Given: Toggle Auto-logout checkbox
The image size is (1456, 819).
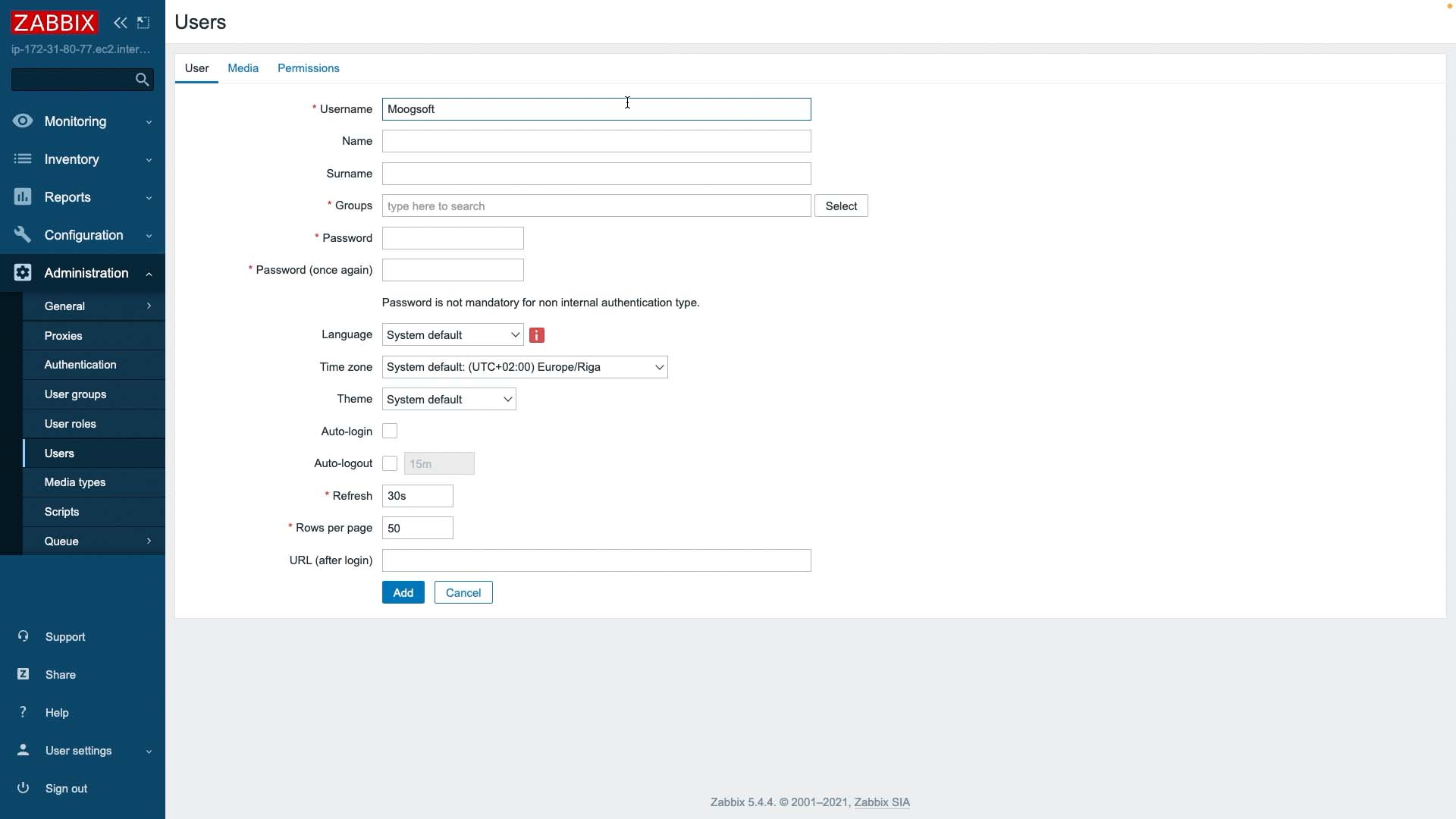Looking at the screenshot, I should point(390,463).
